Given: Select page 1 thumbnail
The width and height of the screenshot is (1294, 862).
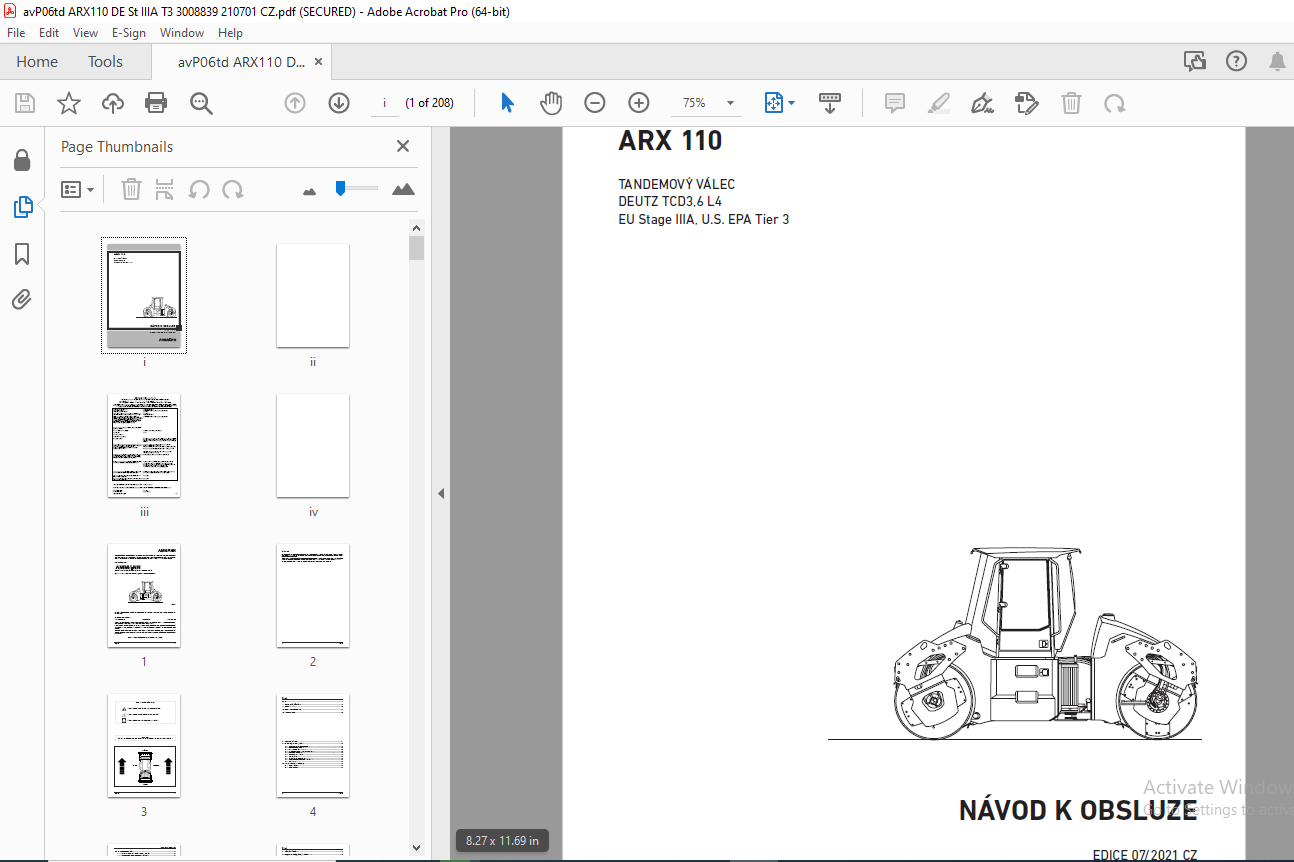Looking at the screenshot, I should click(144, 595).
